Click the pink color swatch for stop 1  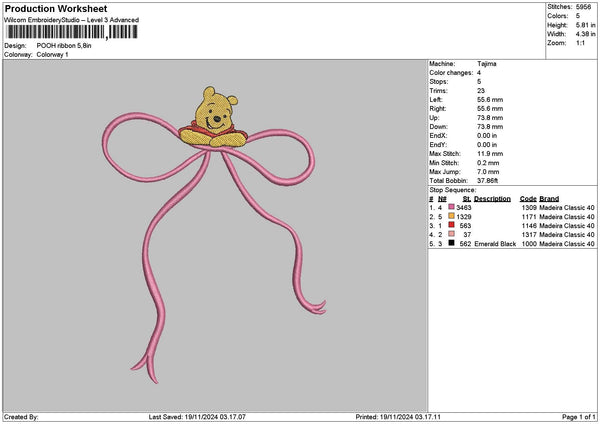click(x=452, y=207)
